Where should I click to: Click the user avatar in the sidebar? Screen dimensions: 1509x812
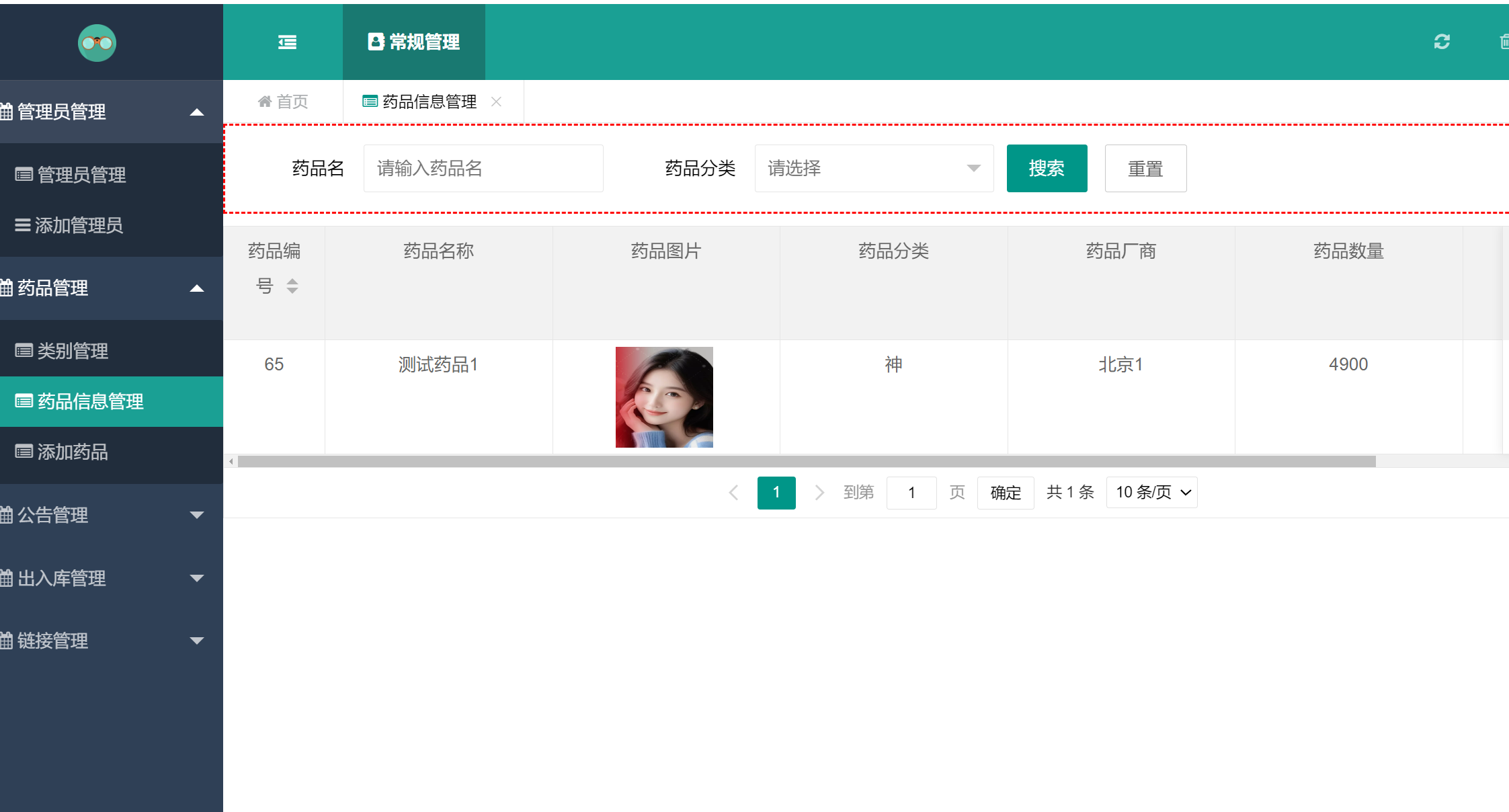click(97, 42)
